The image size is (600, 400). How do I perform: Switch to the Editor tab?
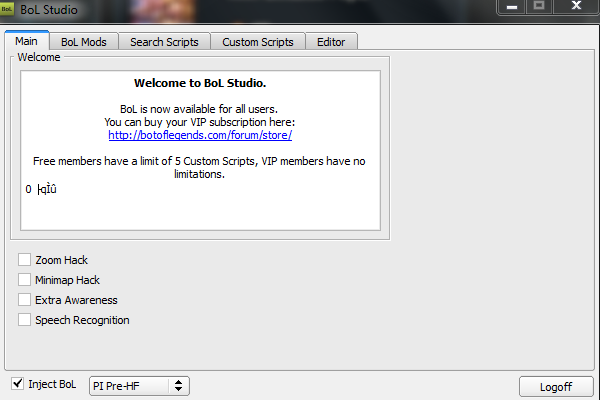[x=331, y=42]
